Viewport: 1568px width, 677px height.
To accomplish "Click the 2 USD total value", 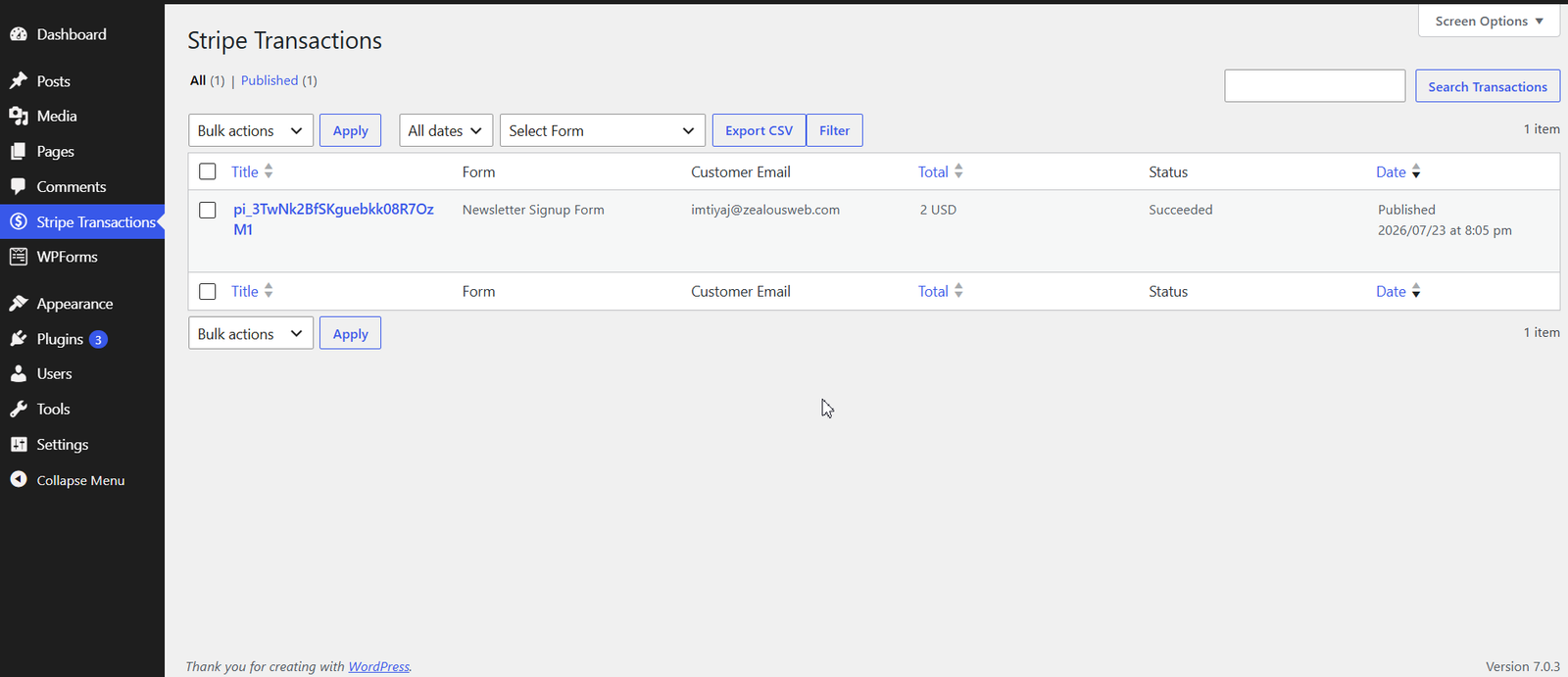I will click(938, 210).
